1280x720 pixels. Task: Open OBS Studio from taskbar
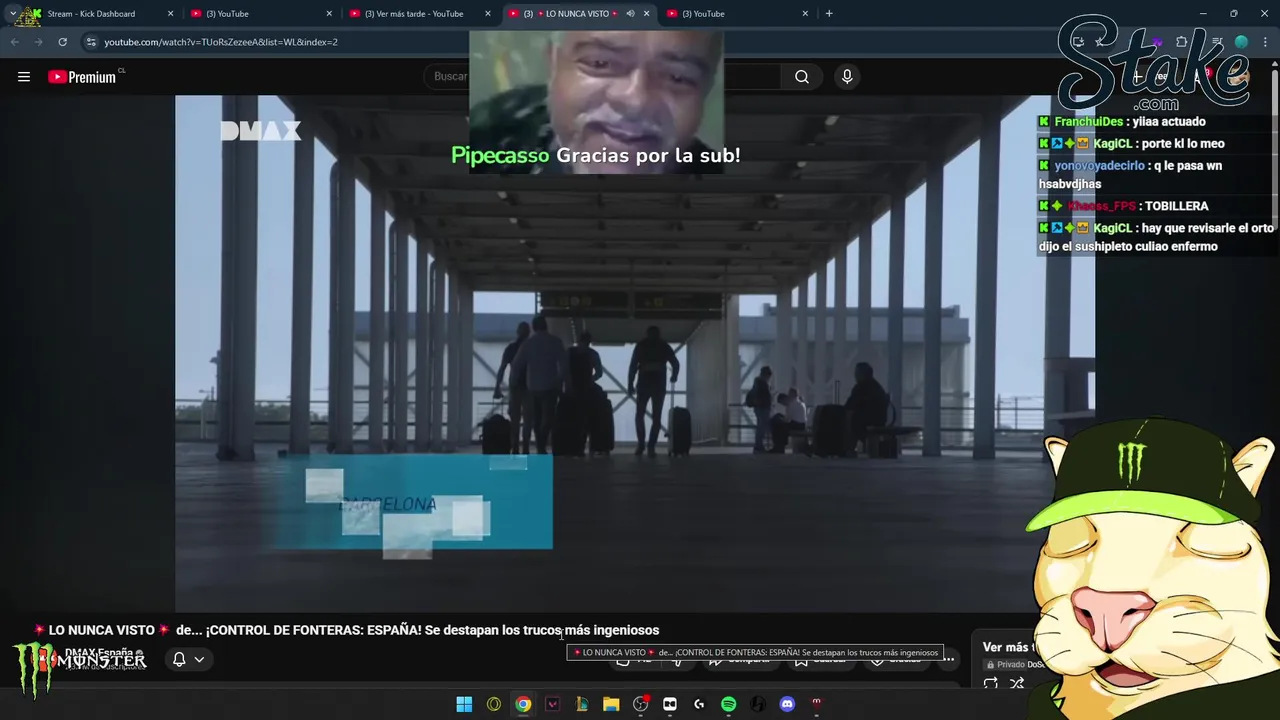(x=641, y=704)
